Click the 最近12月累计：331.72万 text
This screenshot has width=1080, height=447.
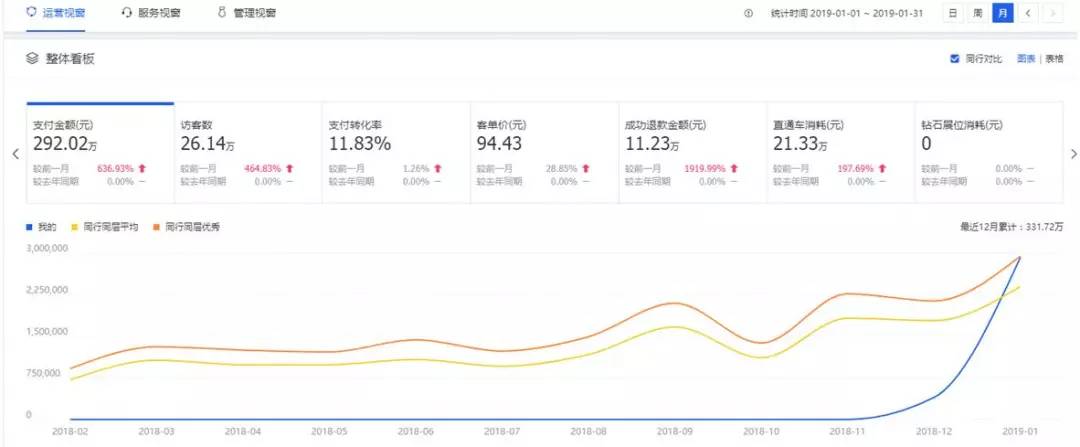[x=1011, y=227]
